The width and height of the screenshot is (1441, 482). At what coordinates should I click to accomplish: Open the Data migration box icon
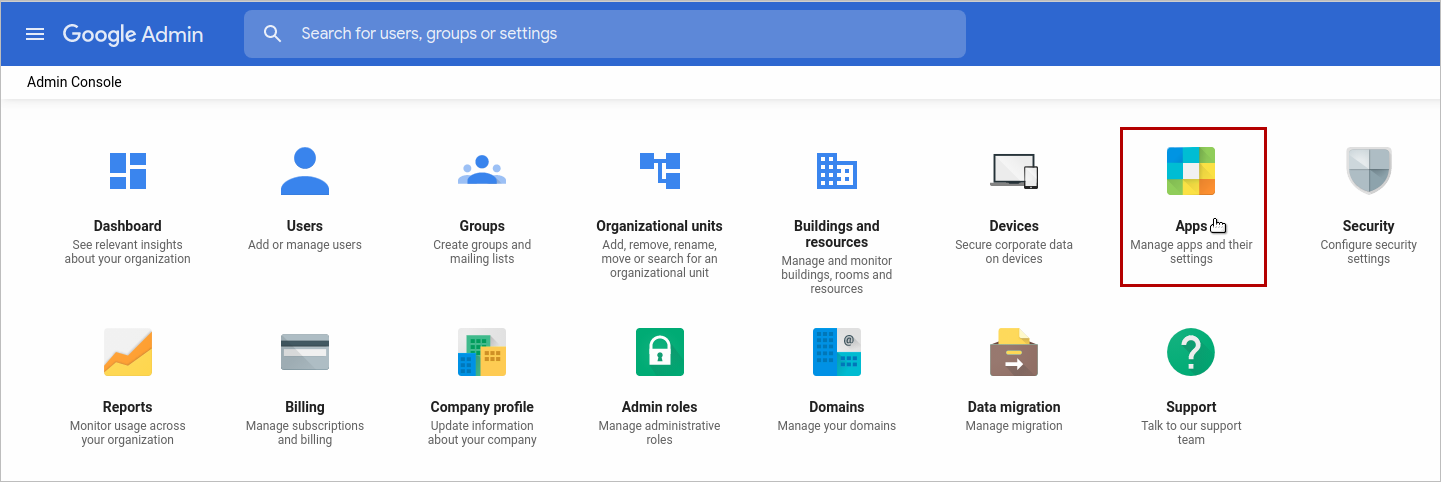(1014, 352)
